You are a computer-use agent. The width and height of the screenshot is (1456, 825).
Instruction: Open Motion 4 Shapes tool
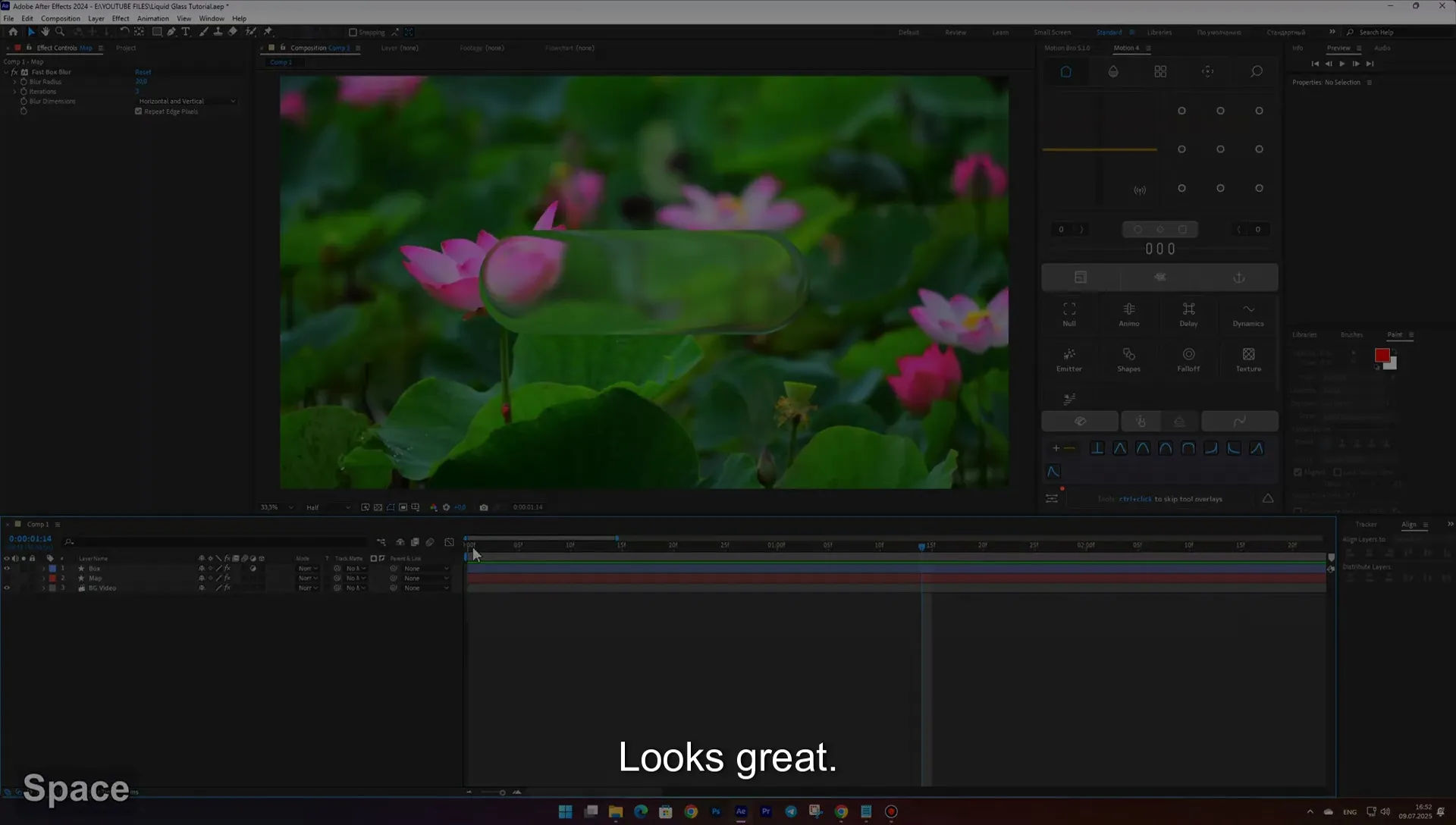tap(1129, 359)
